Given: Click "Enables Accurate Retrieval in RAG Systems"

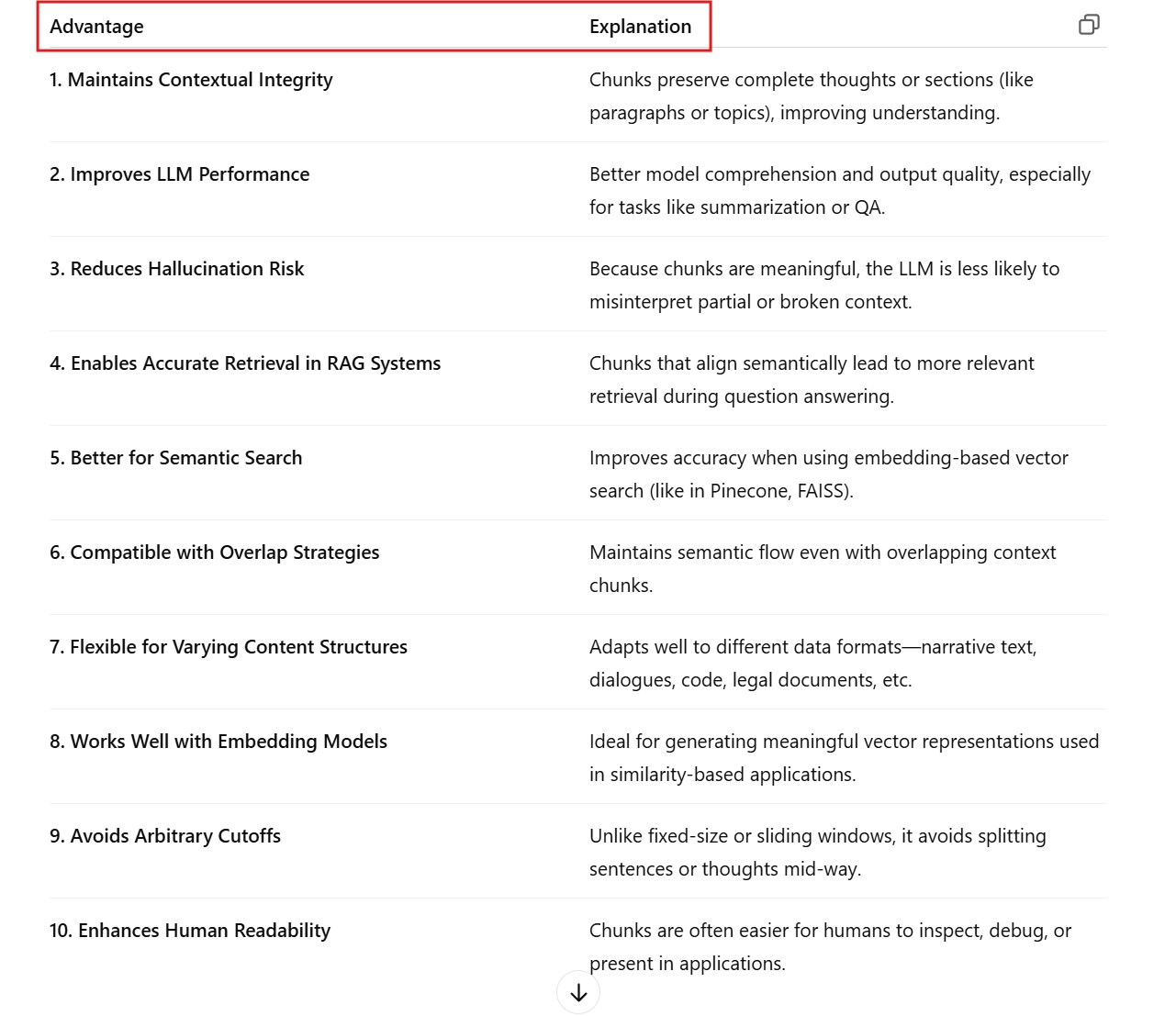Looking at the screenshot, I should click(245, 363).
